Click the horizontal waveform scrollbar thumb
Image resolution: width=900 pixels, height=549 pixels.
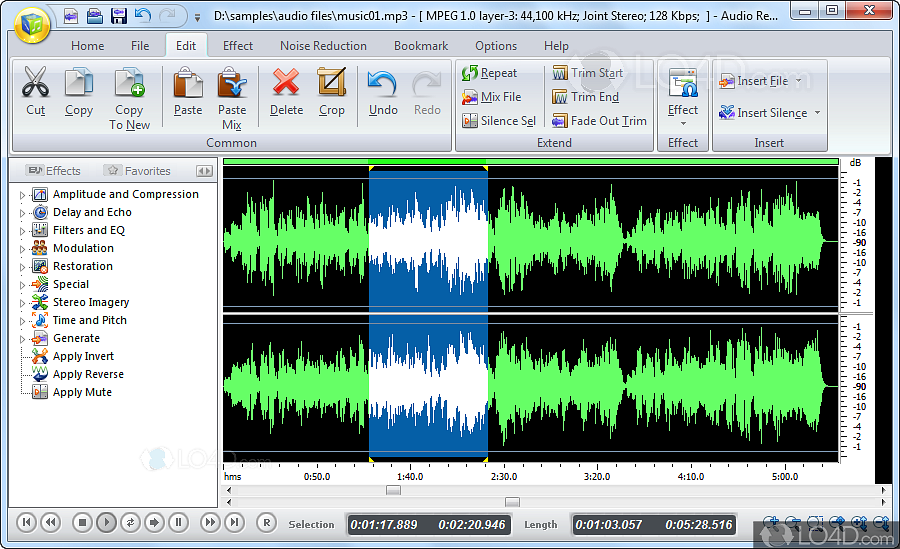pyautogui.click(x=393, y=490)
